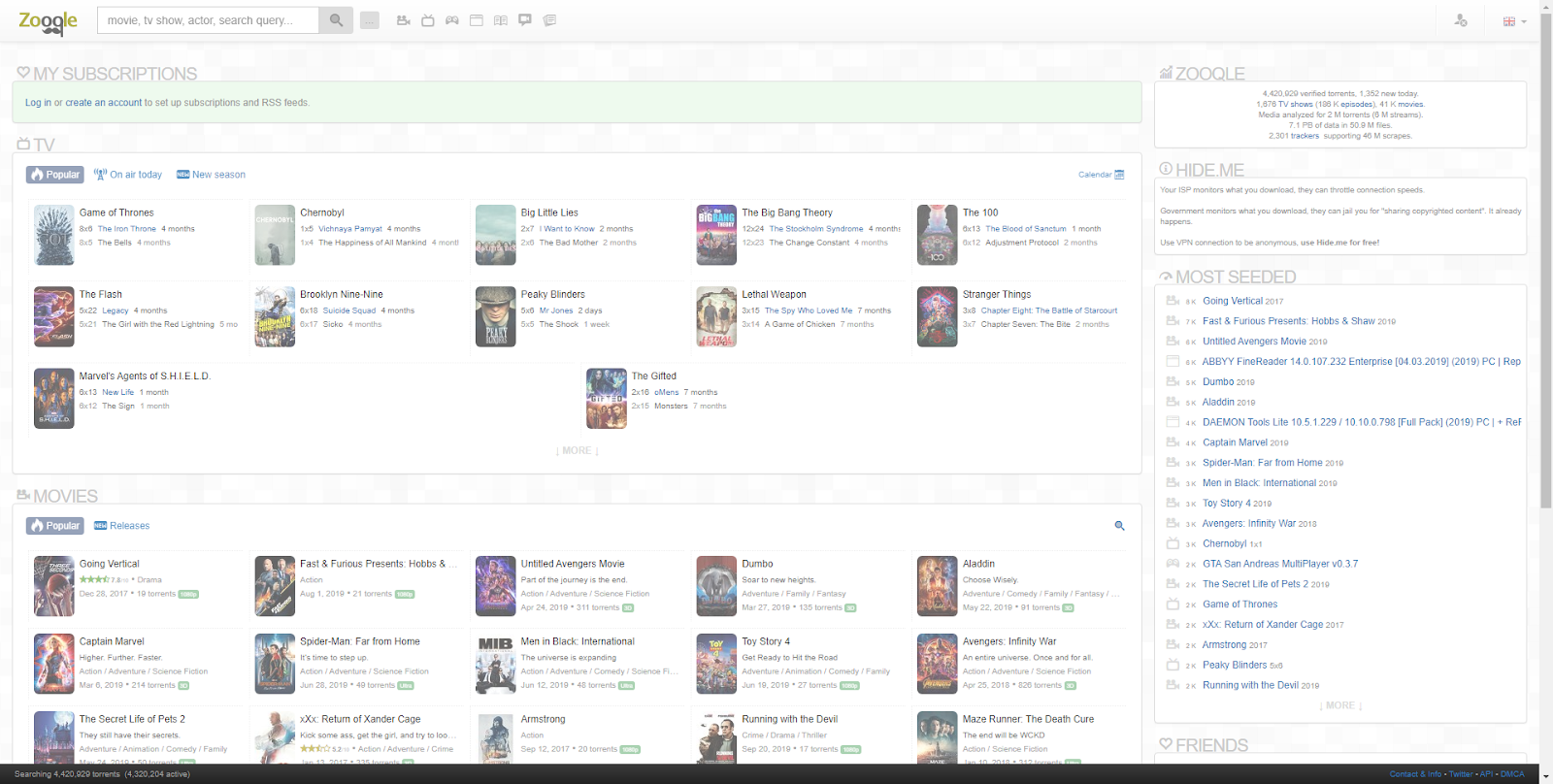Click 'Suicide Squad' episode link
1553x784 pixels.
tap(349, 310)
